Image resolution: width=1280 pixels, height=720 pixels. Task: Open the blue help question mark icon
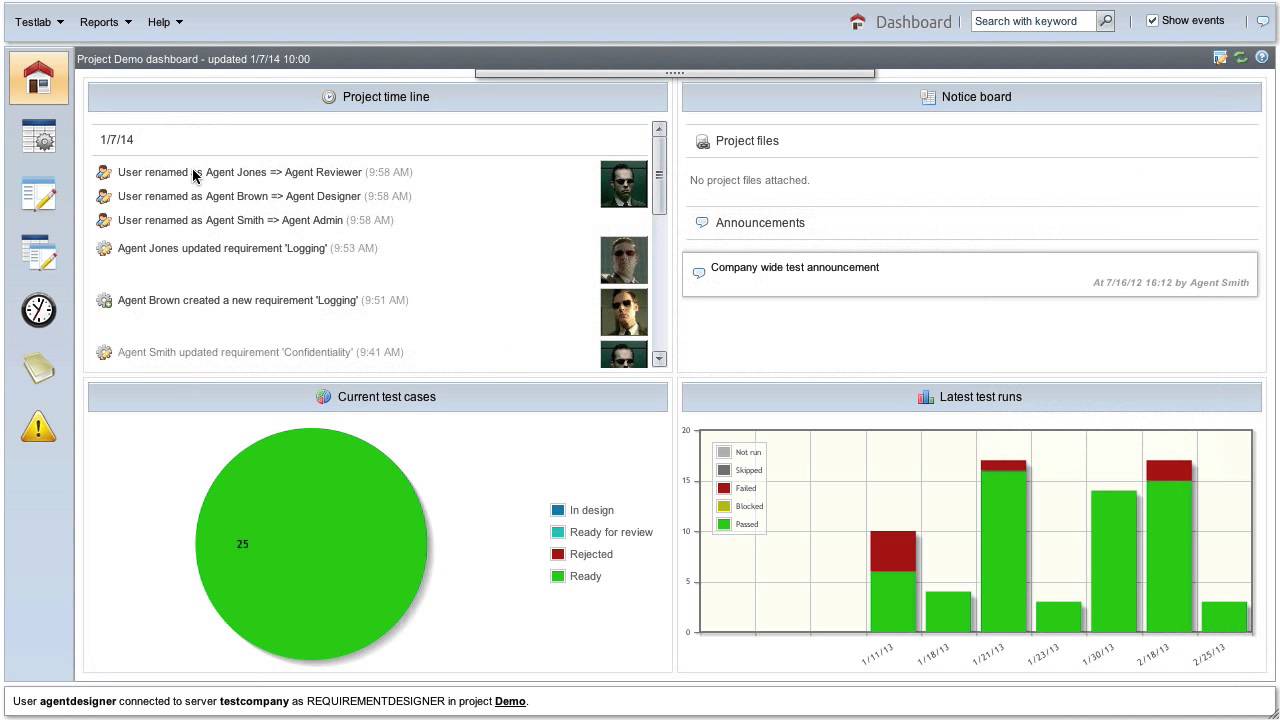point(1262,58)
